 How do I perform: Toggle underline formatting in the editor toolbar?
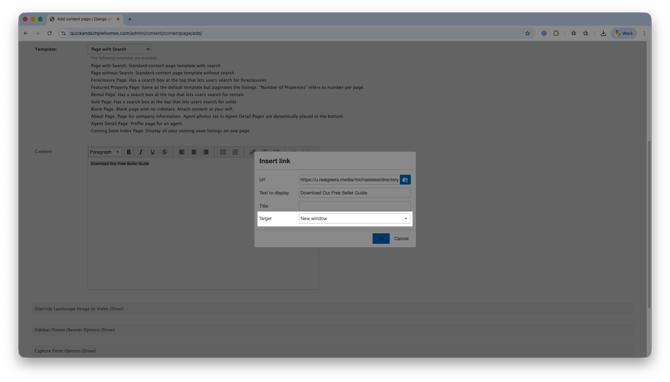pyautogui.click(x=153, y=152)
